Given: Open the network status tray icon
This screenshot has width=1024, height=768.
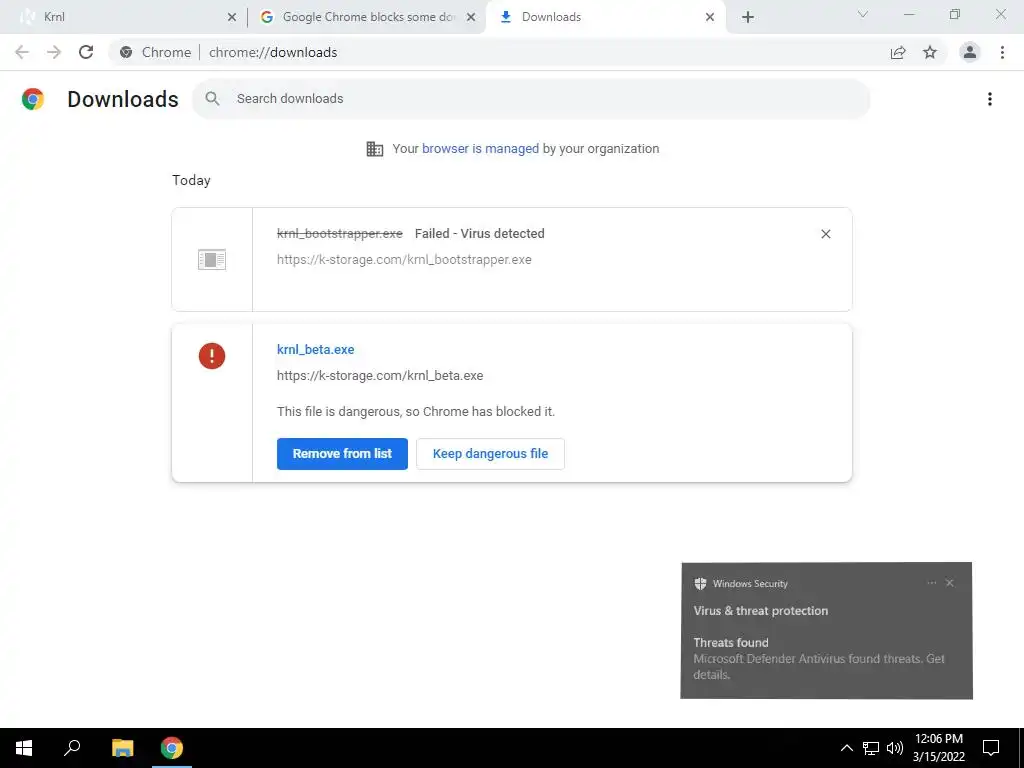Looking at the screenshot, I should (871, 748).
